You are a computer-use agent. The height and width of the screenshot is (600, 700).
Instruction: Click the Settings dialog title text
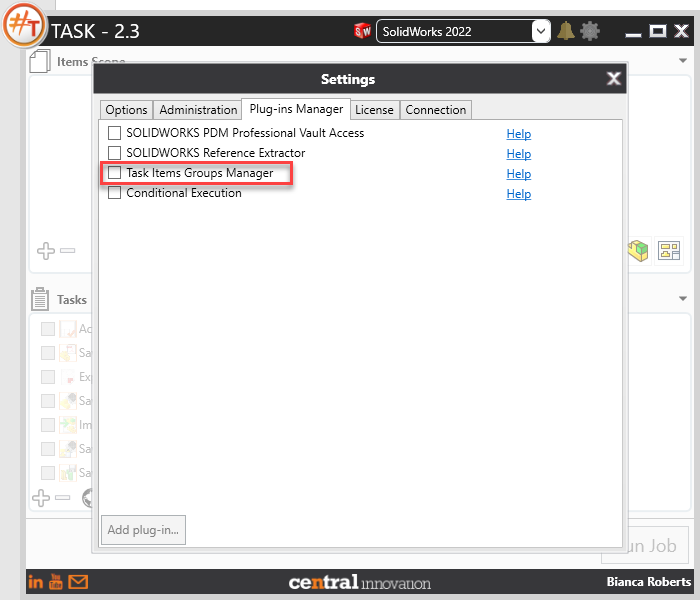pos(348,79)
